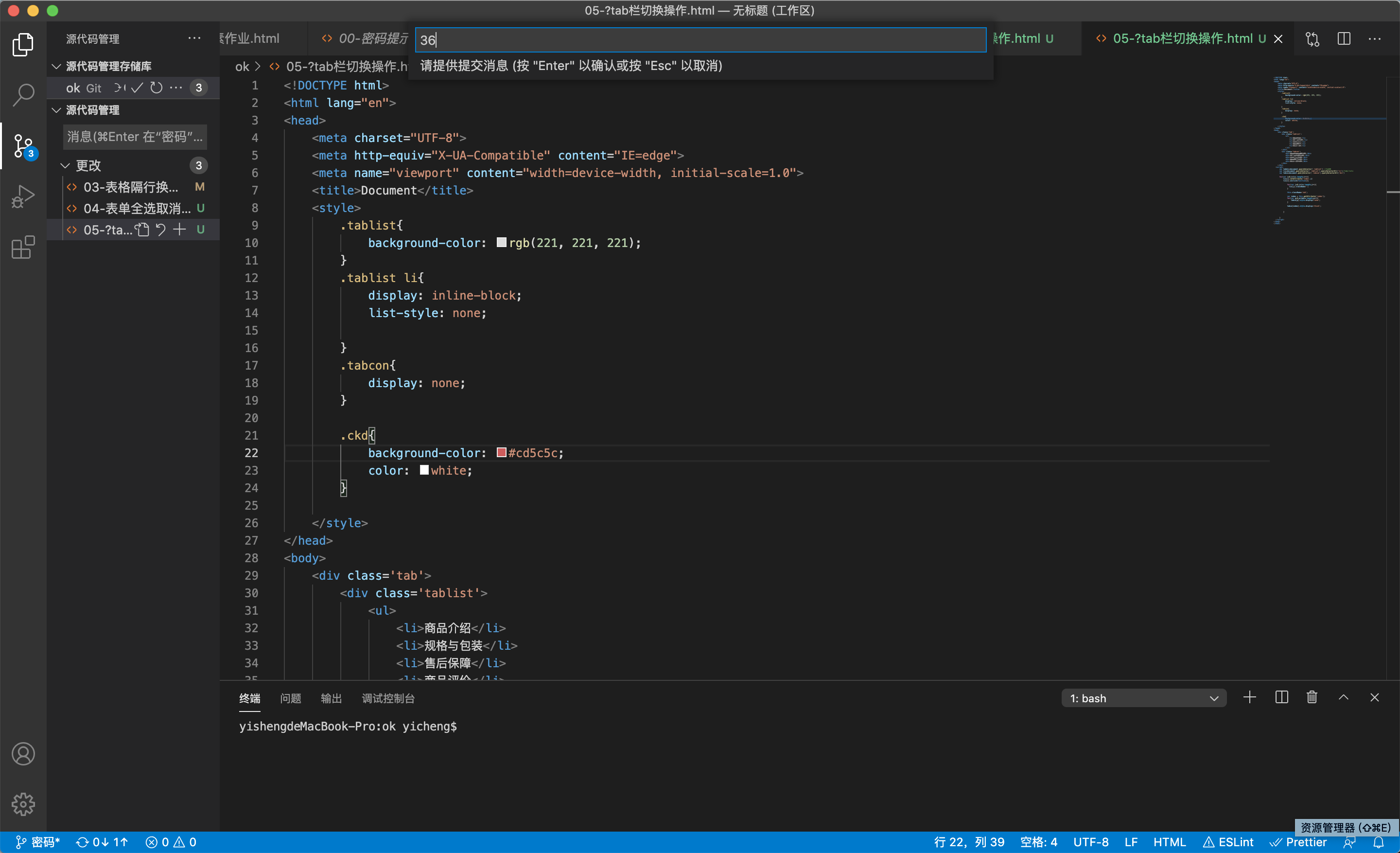Click white color swatch on line 23

coord(424,470)
